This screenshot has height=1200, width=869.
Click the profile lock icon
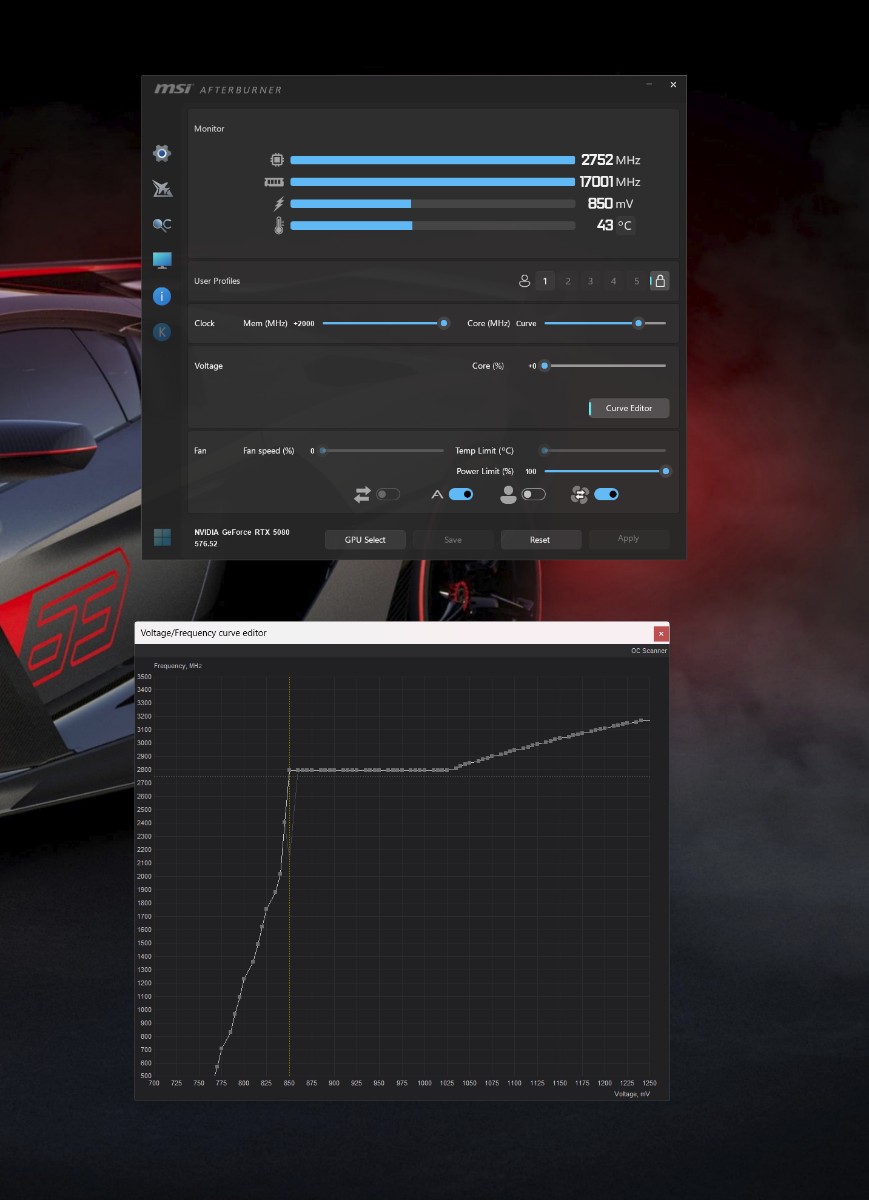660,281
